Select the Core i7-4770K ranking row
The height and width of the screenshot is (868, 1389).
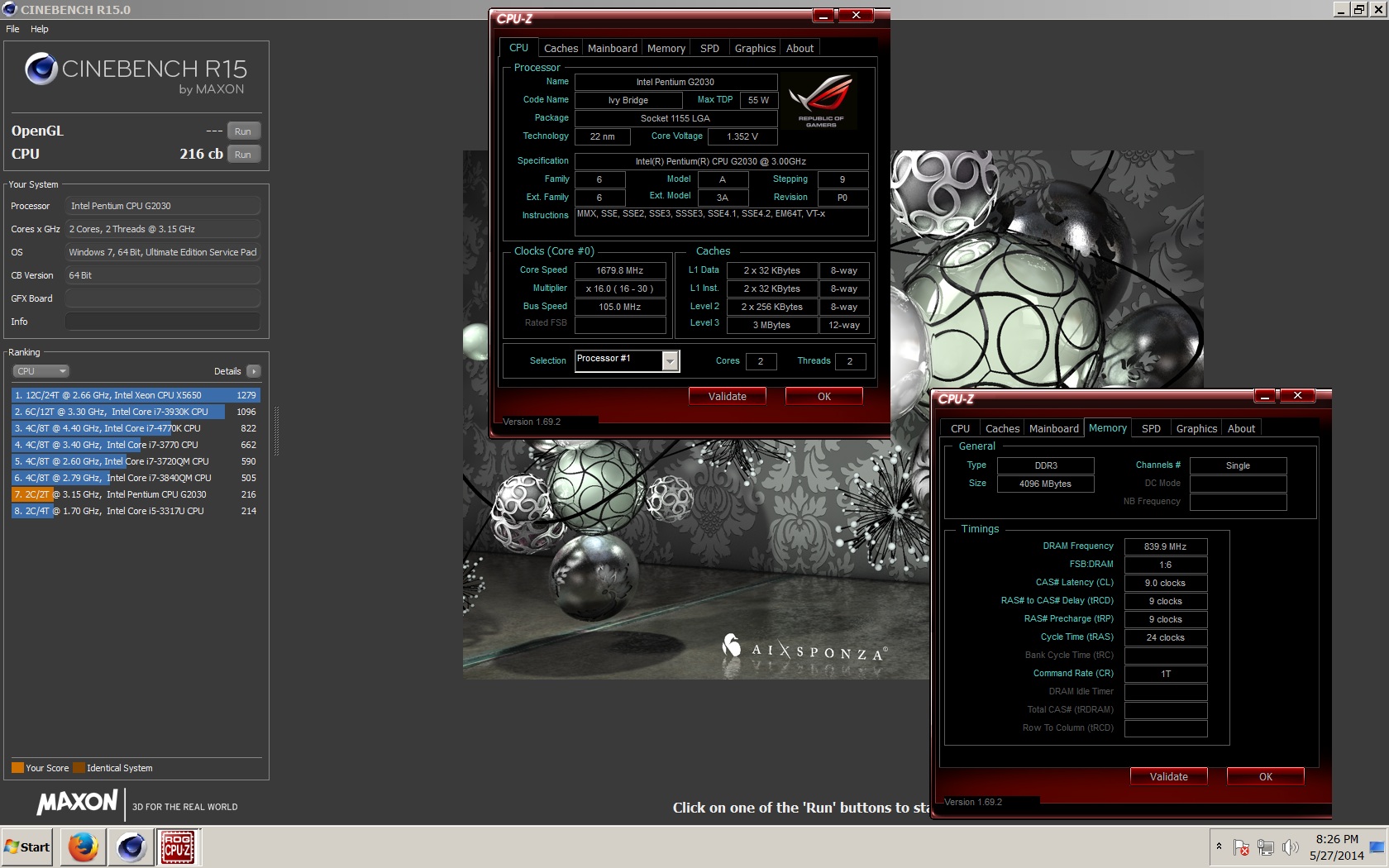click(x=136, y=428)
